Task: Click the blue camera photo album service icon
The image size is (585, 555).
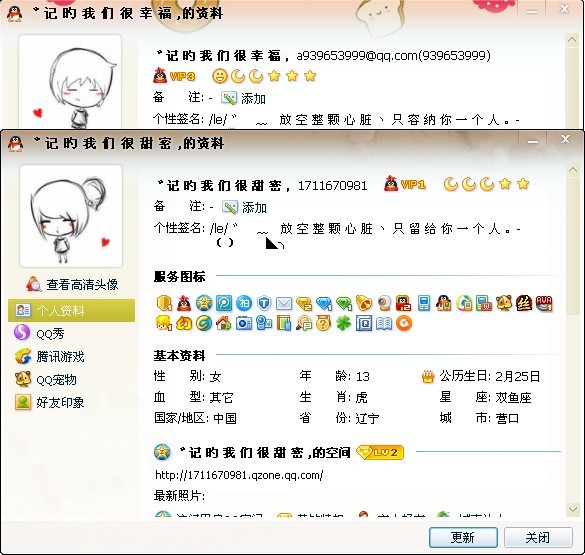Action: (244, 323)
